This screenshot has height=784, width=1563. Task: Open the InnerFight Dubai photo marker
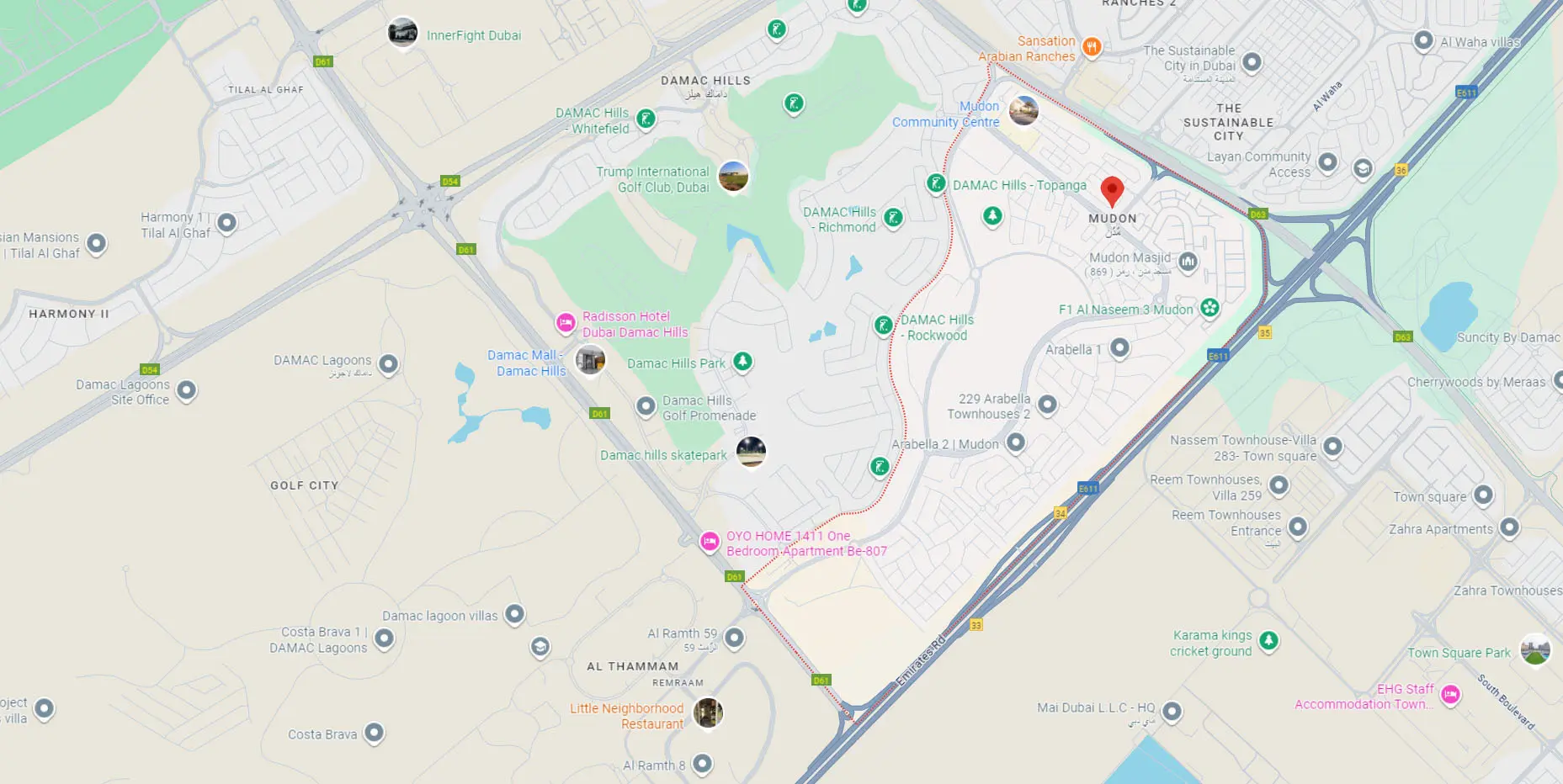point(402,34)
